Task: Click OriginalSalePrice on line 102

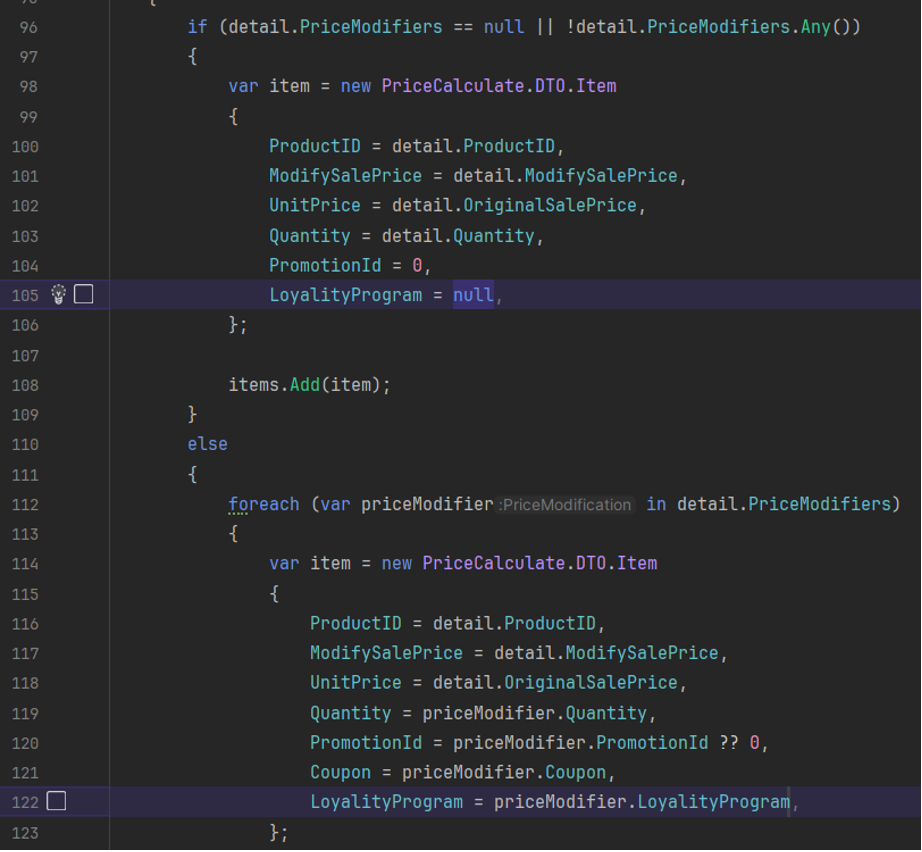Action: click(x=570, y=205)
